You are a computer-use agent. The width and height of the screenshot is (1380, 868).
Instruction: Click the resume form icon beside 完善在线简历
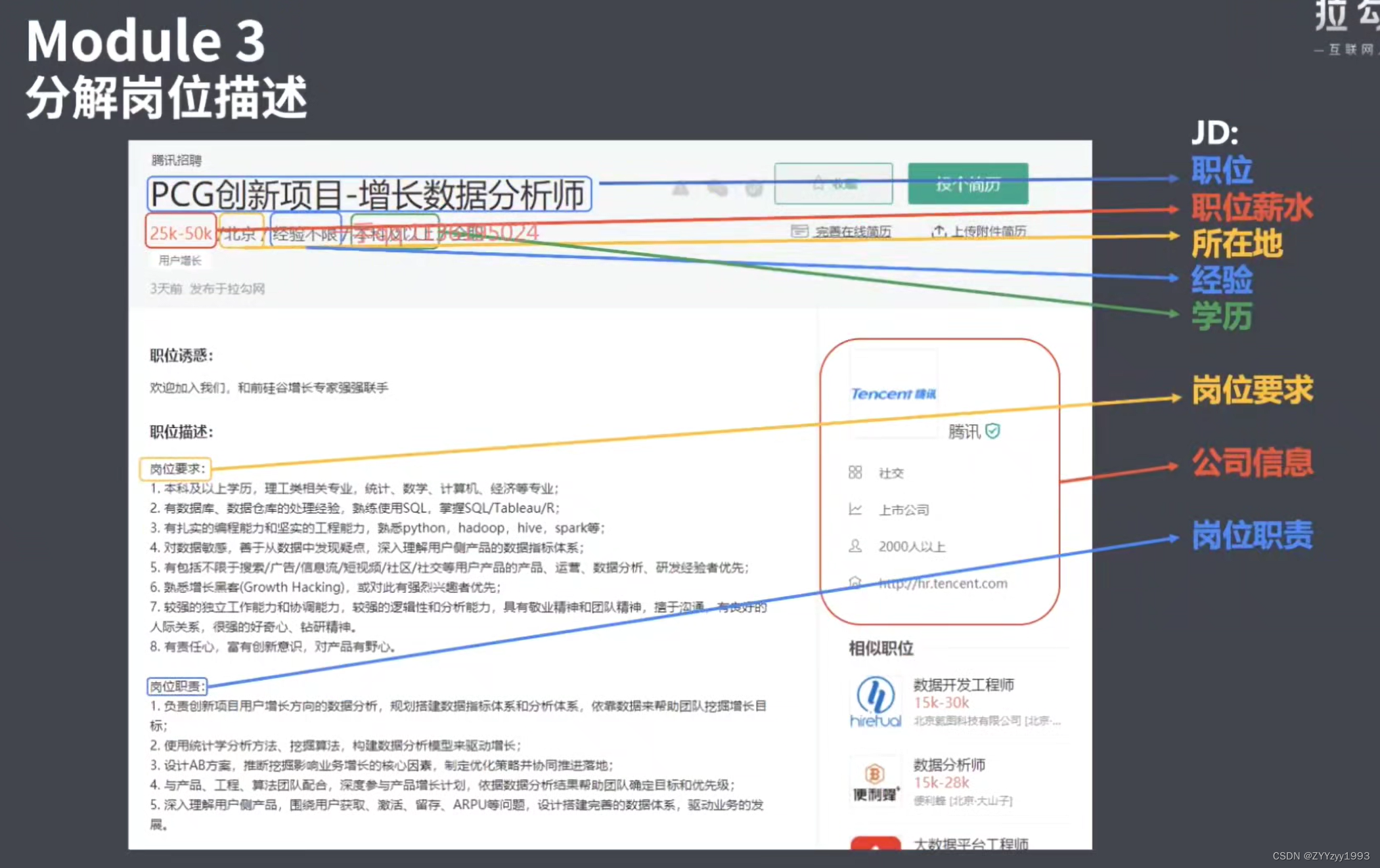[799, 231]
